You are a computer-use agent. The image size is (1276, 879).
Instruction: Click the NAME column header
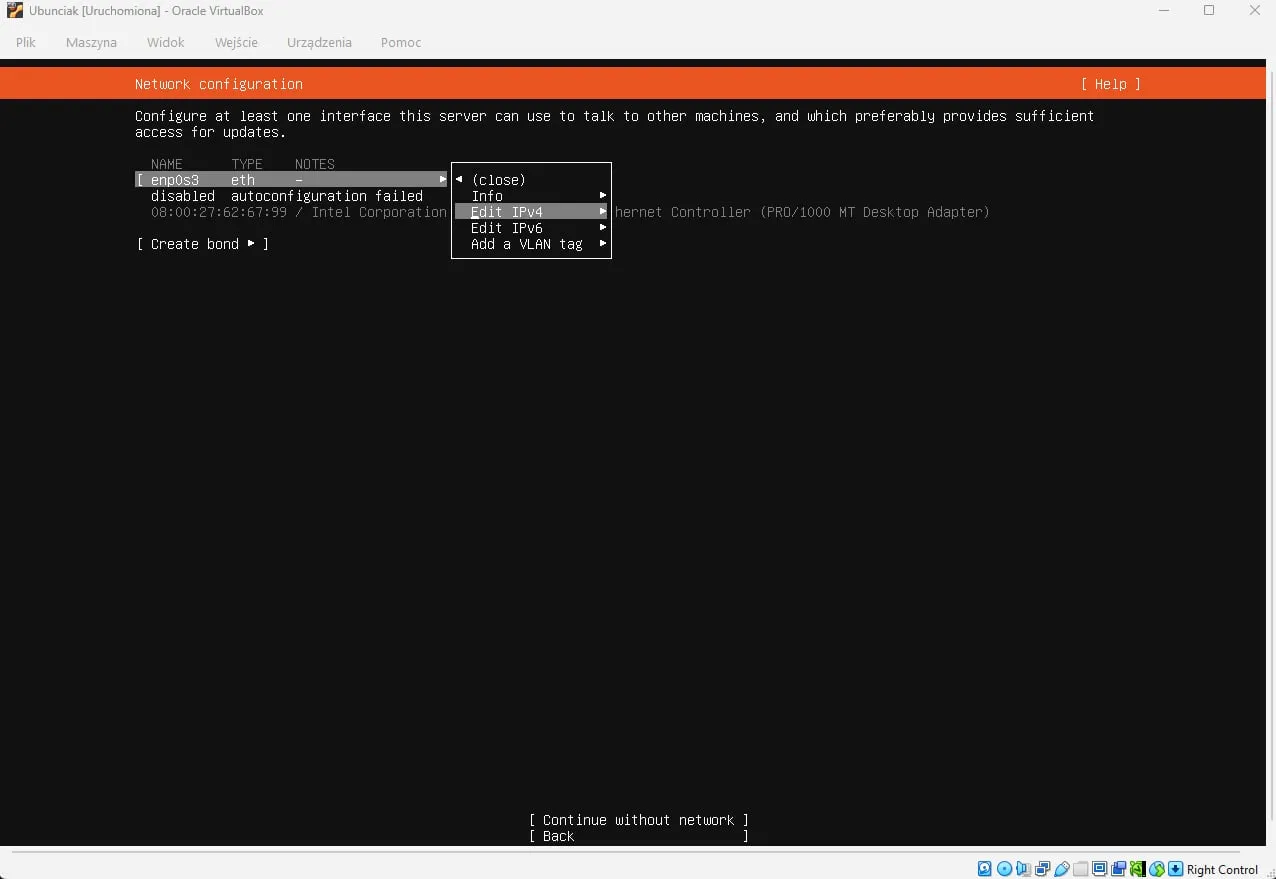coord(167,164)
